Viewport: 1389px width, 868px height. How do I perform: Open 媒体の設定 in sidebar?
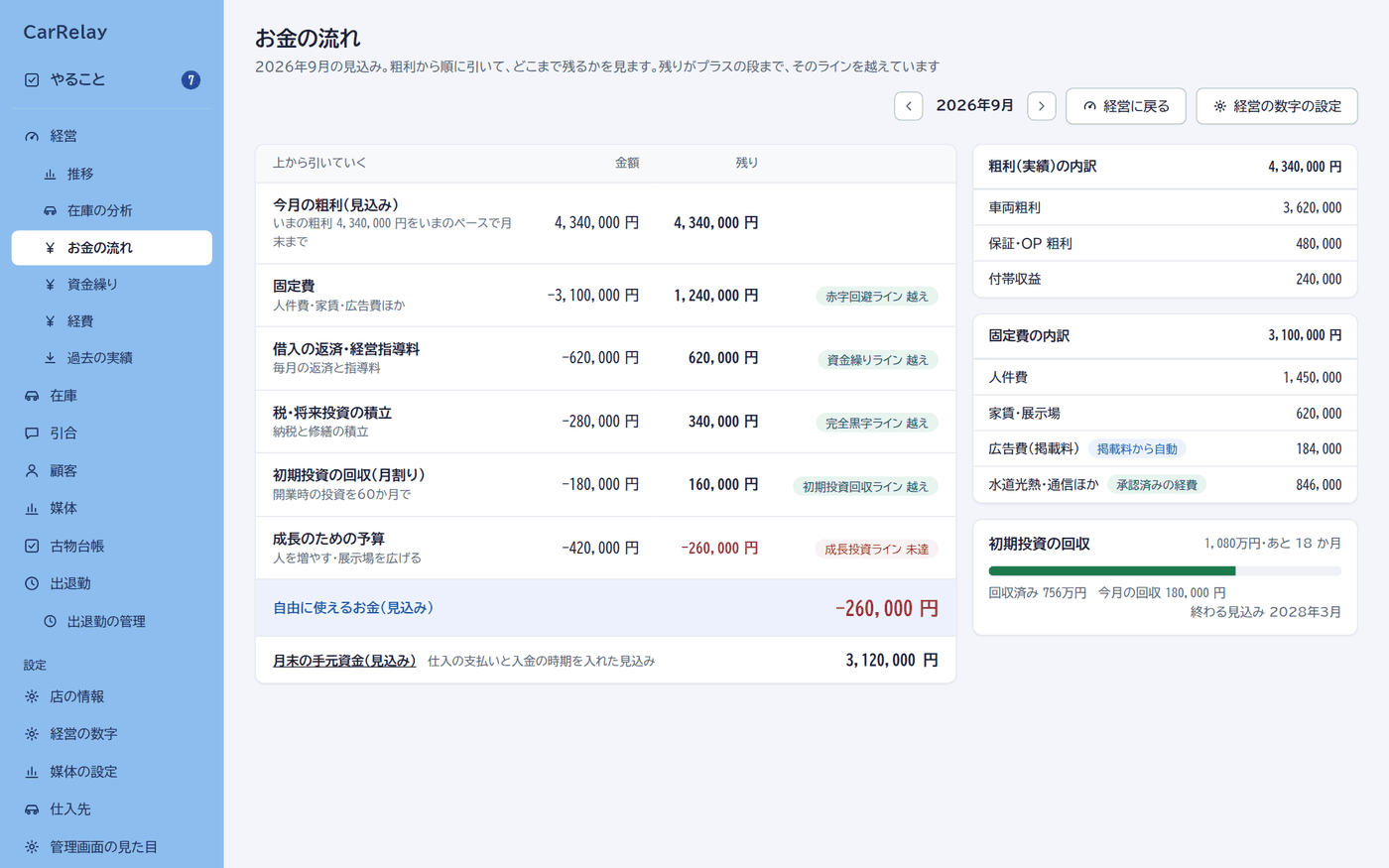coord(112,772)
